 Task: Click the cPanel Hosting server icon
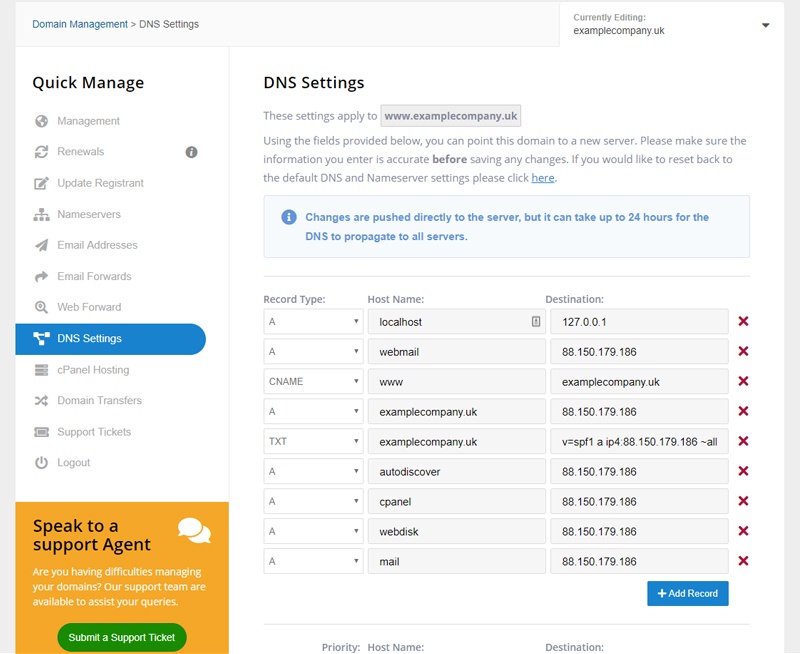tap(41, 370)
